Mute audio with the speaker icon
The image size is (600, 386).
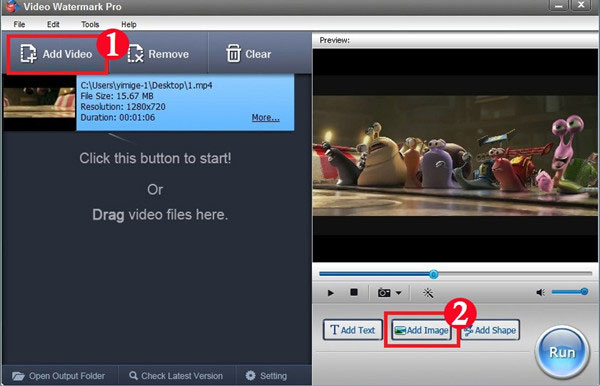pos(540,293)
